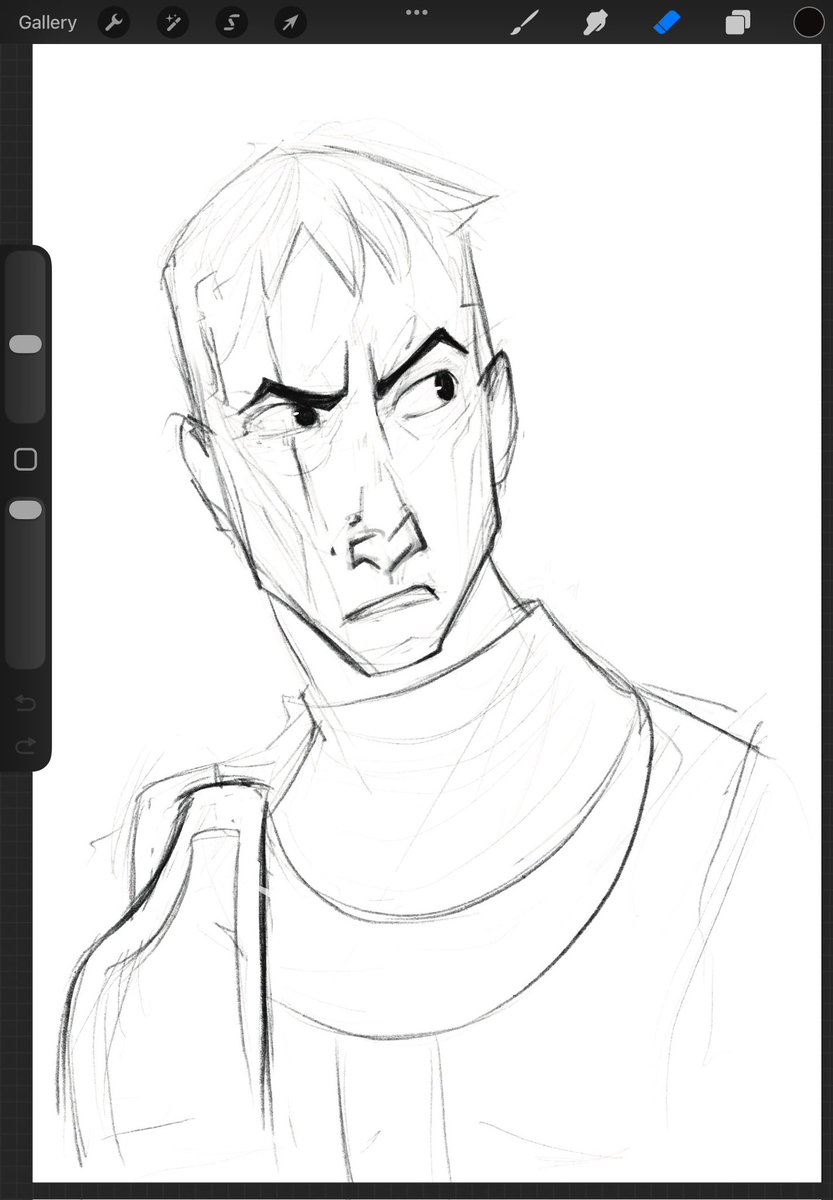Select the Smudge tool

tap(596, 22)
